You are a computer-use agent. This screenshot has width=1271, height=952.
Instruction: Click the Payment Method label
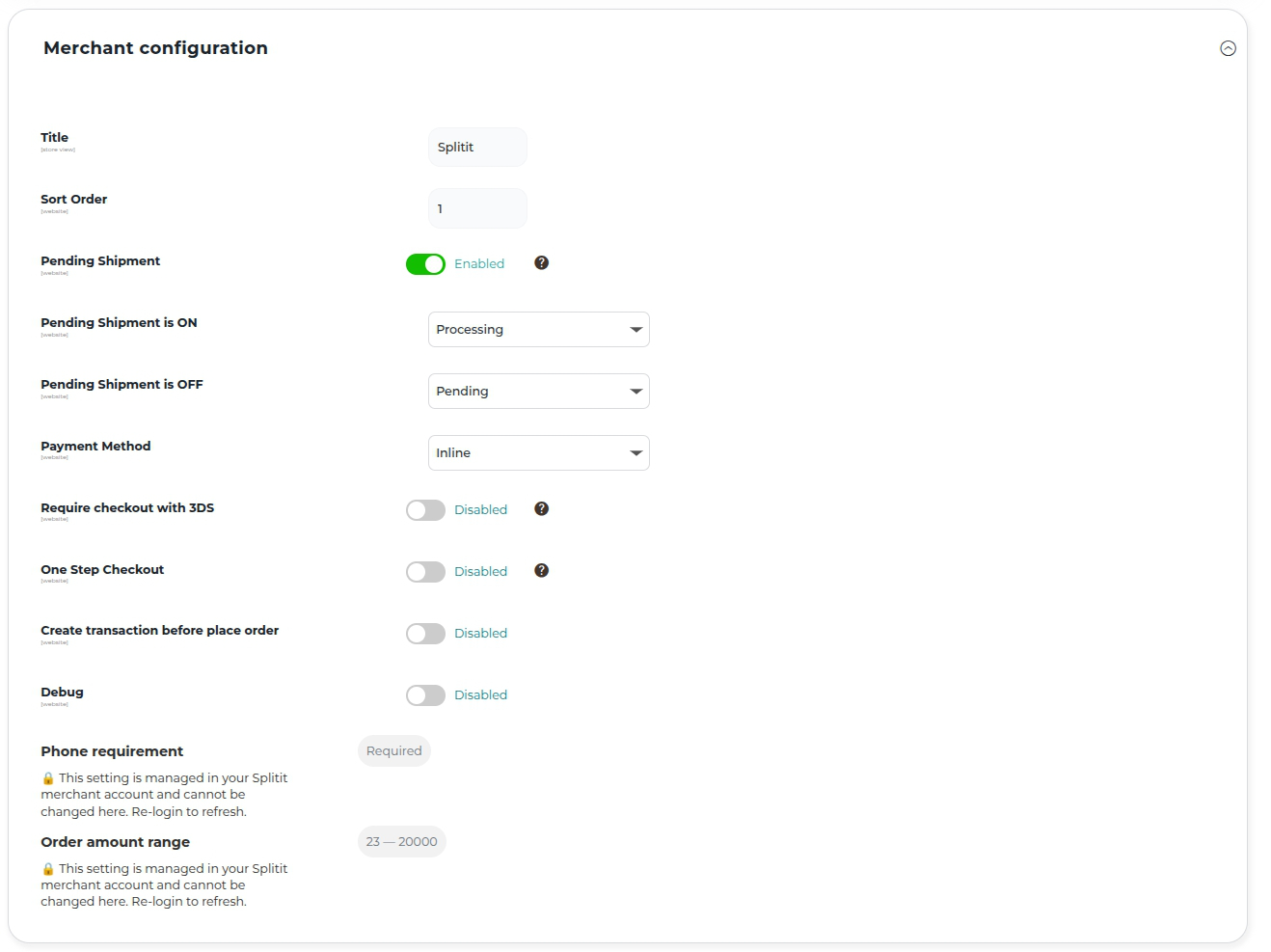(95, 447)
